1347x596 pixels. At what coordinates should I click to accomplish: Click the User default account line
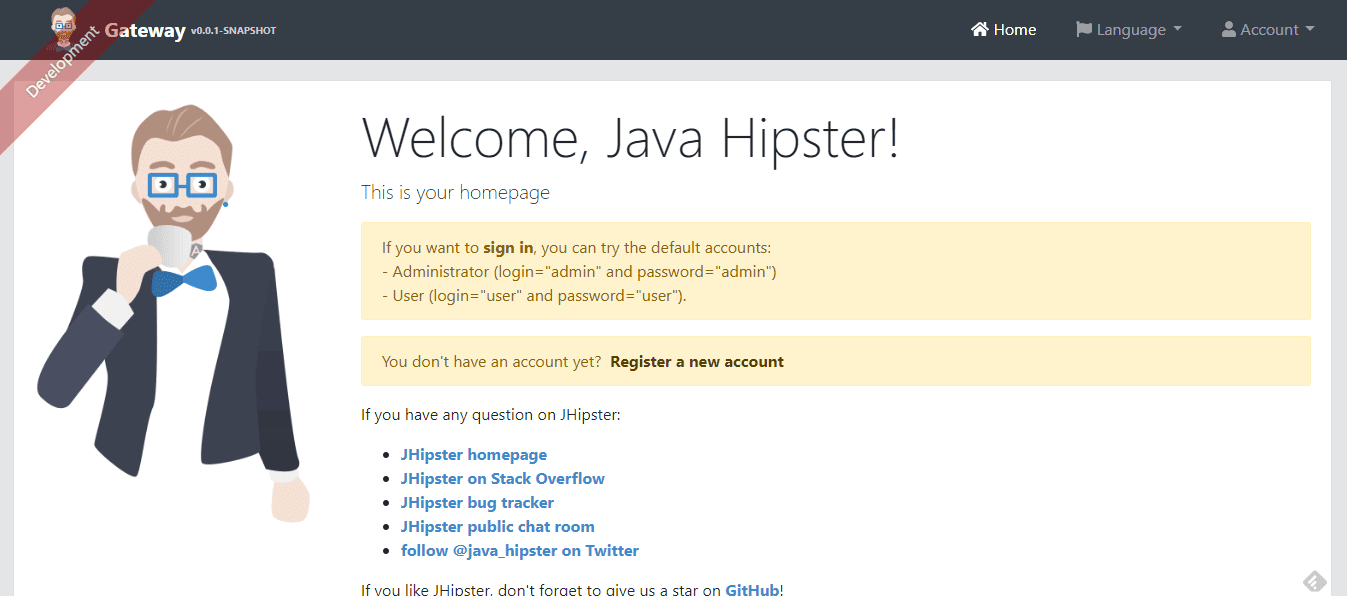click(x=534, y=295)
